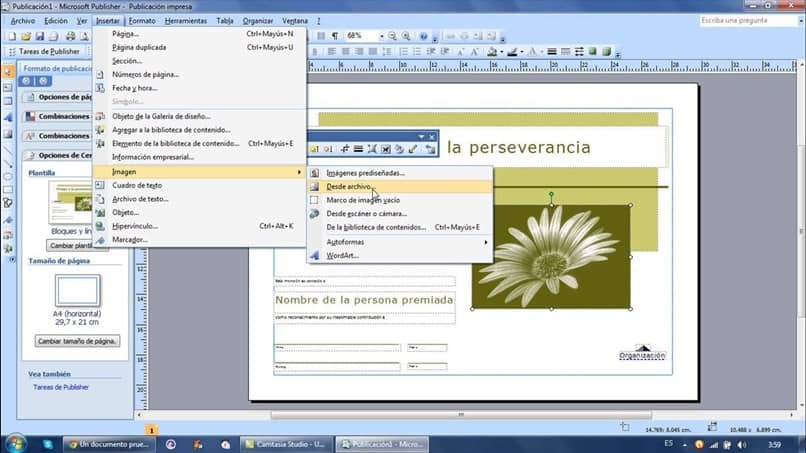Click Shadow style green icon
Screen dimensions: 806x453
593,51
